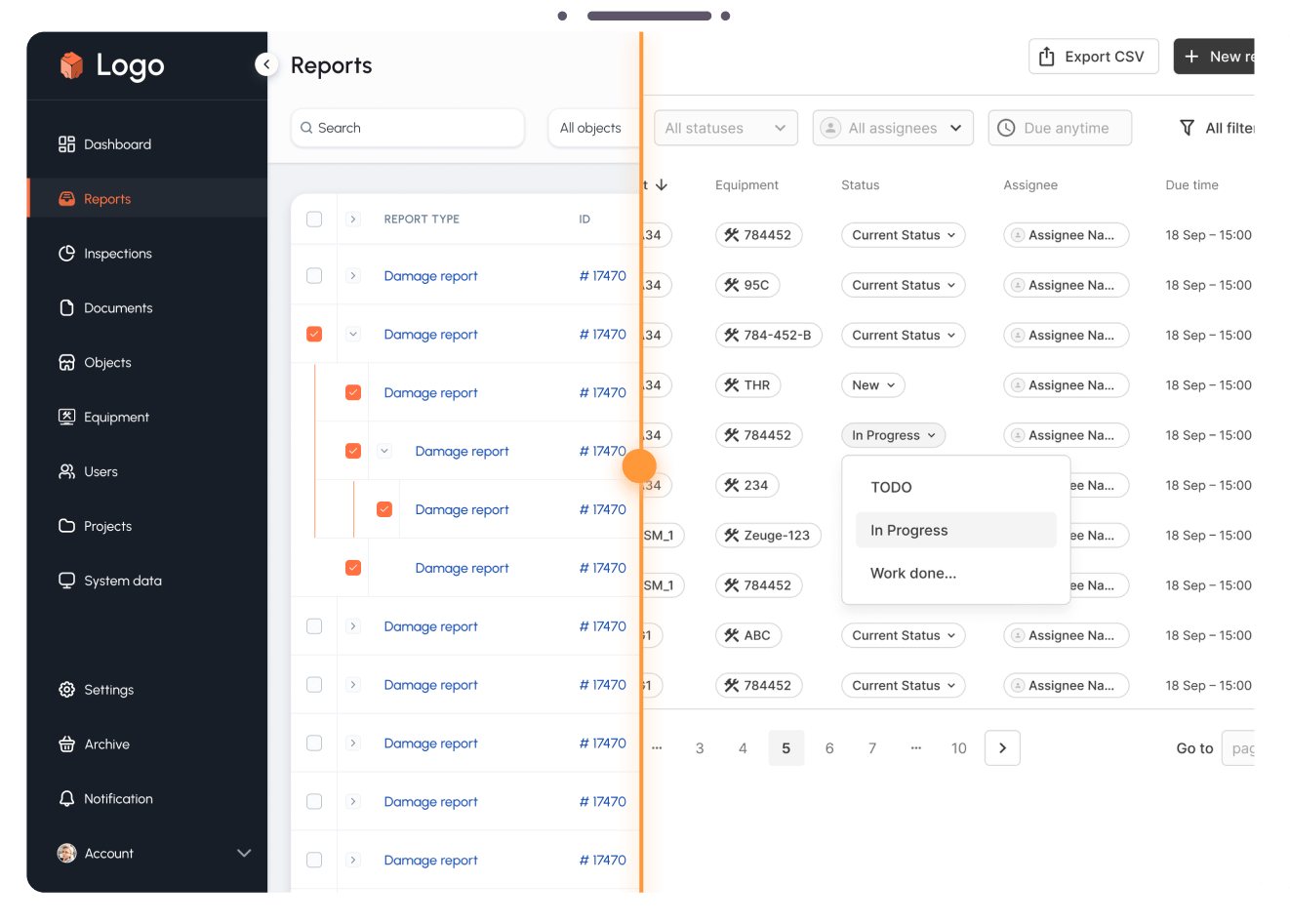This screenshot has width=1290, height=924.
Task: Click the equipment tag THR
Action: [747, 385]
